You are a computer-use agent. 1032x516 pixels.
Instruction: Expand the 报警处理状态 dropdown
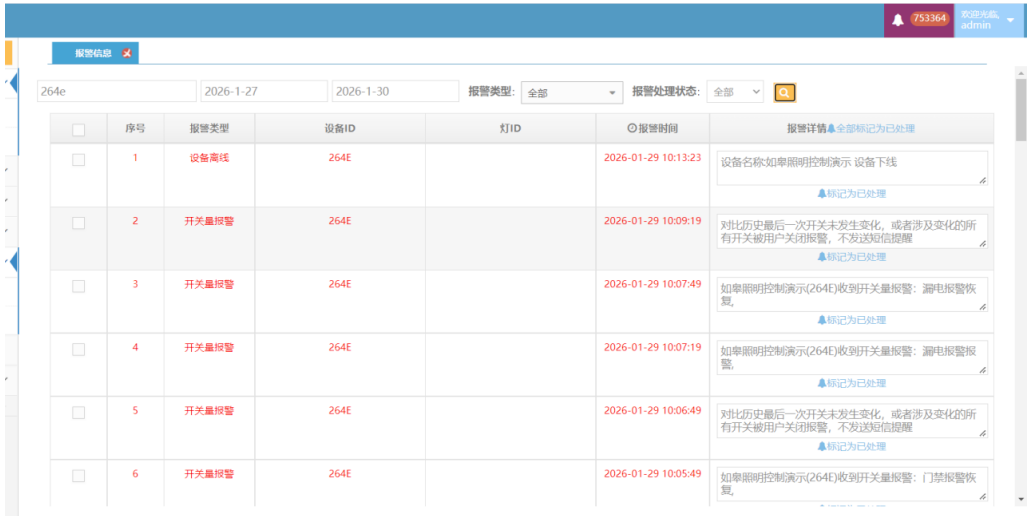click(735, 92)
